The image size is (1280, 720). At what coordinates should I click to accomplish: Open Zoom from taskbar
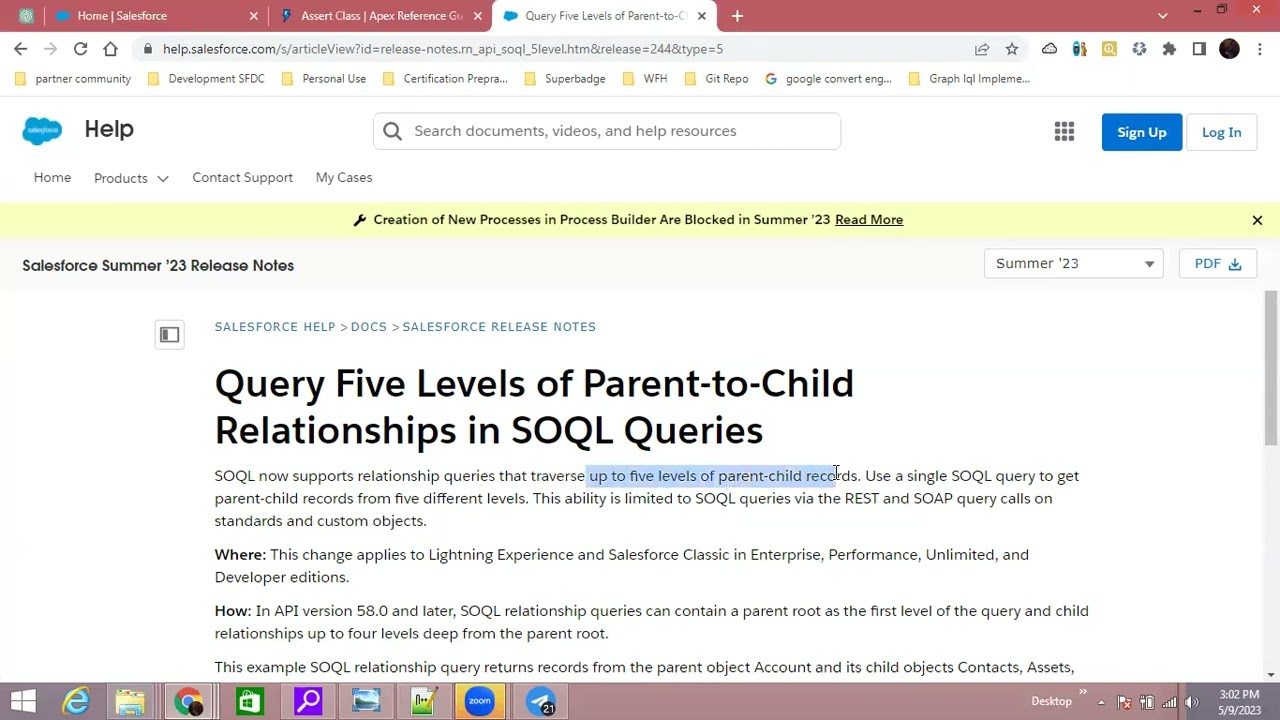480,701
